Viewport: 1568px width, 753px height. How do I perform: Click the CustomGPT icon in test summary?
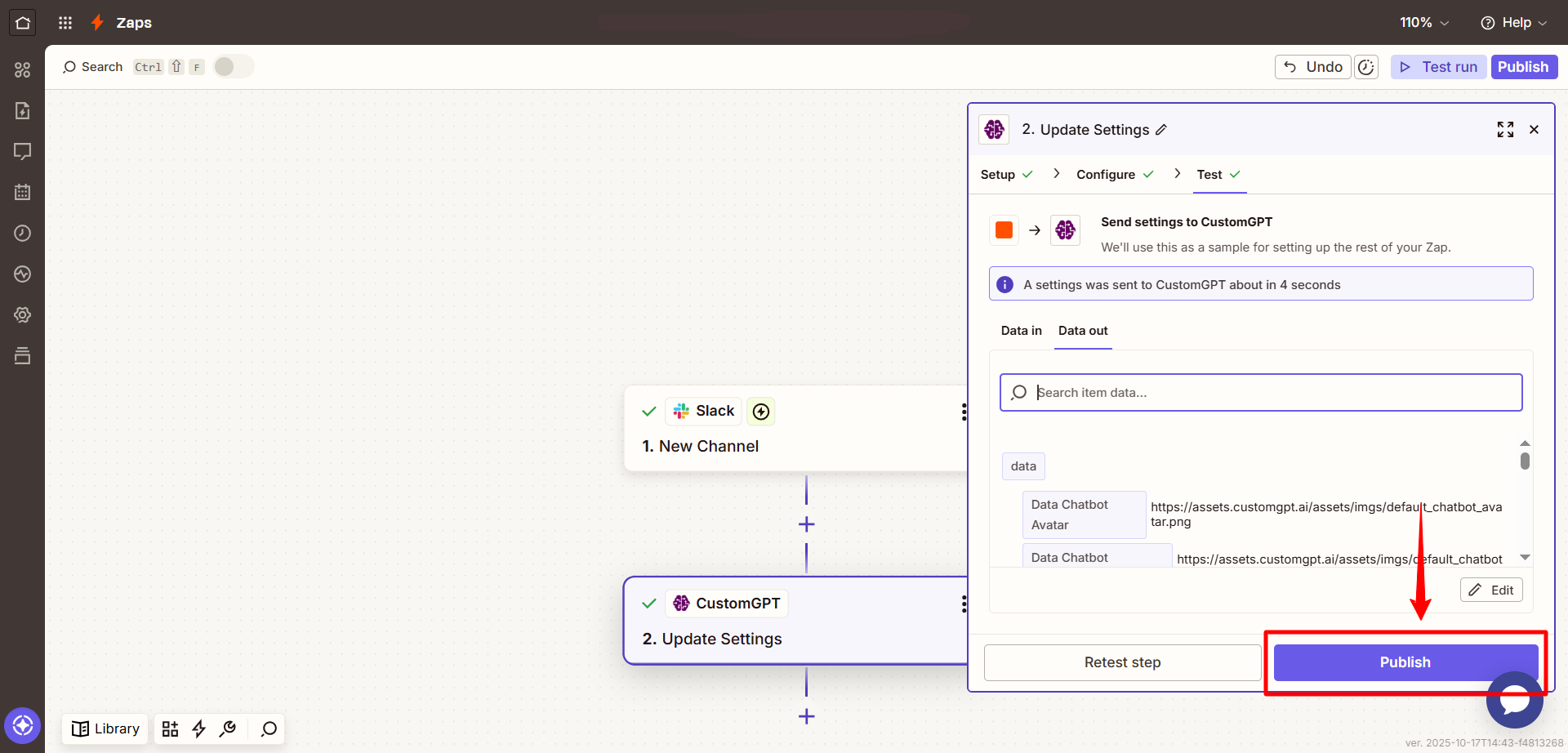click(1065, 230)
